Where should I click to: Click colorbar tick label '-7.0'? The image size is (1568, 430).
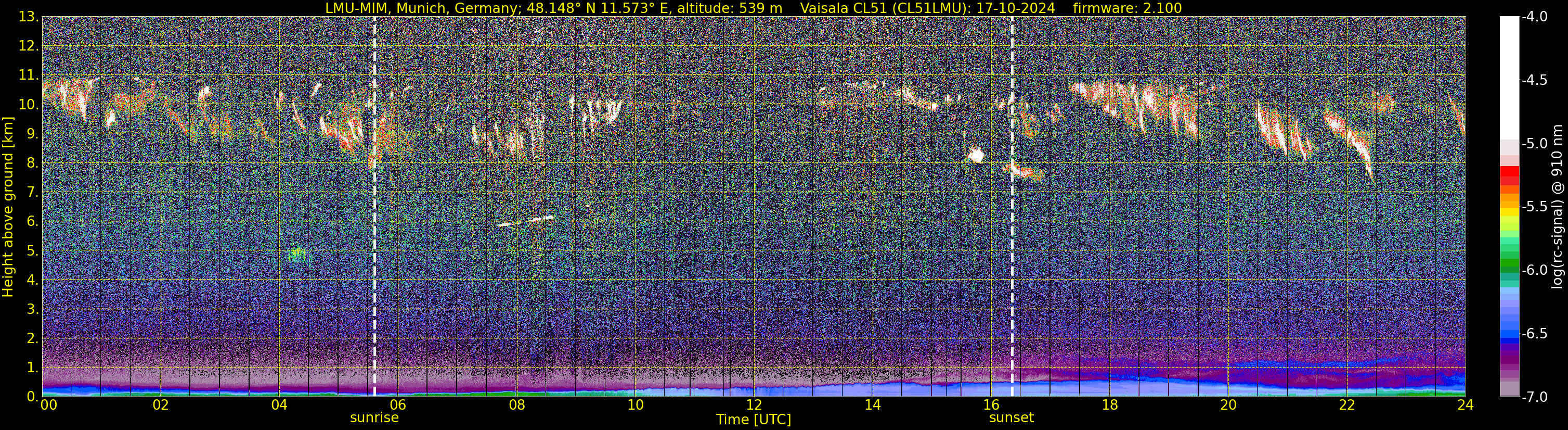(1534, 397)
